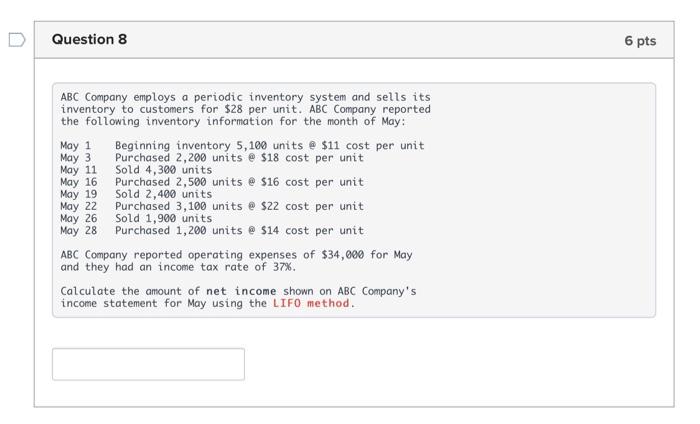Select the 'May 3 Purchased 2,200 units' line
The image size is (700, 424).
click(x=212, y=158)
